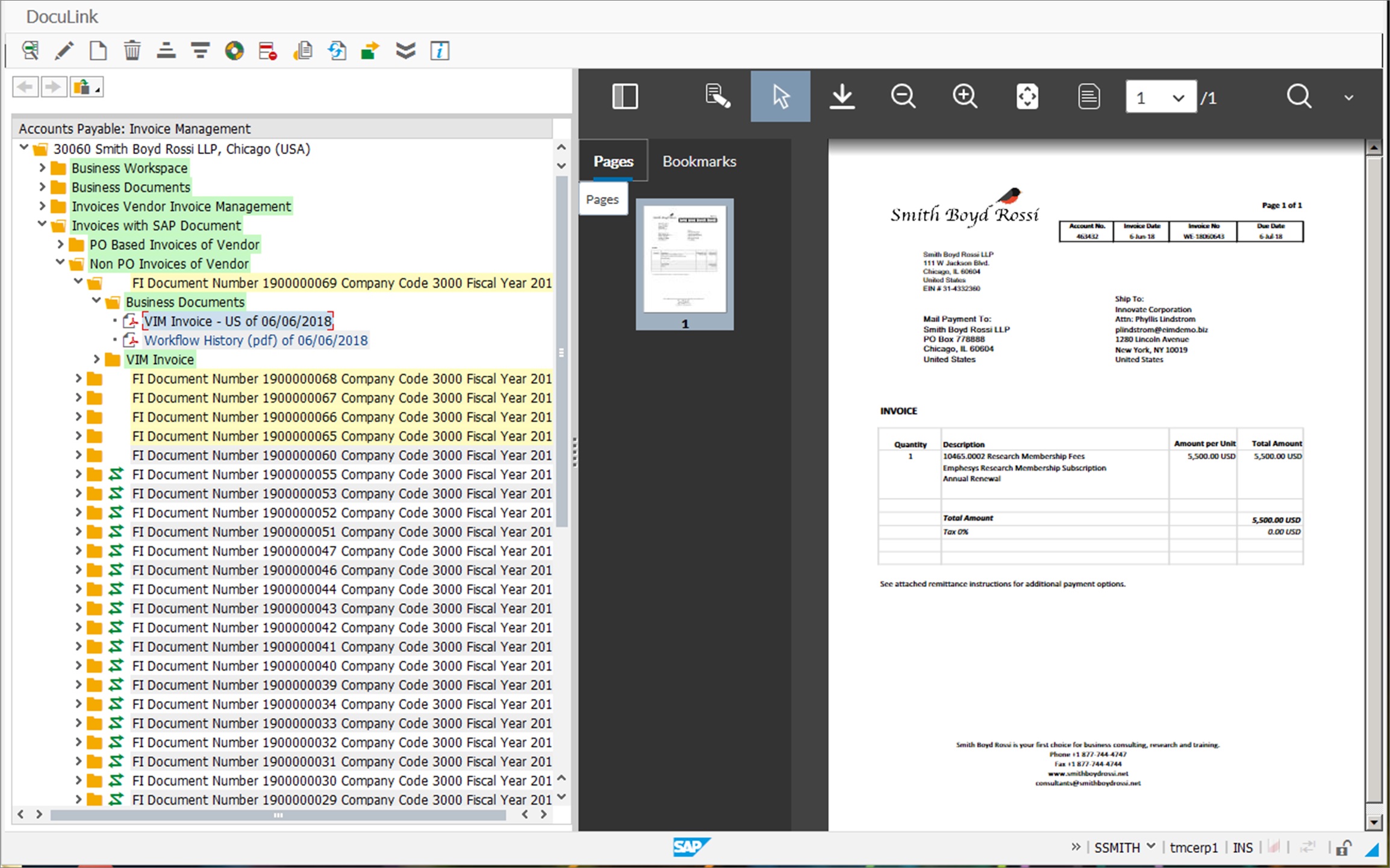Click the tree vertical scrollbar
Viewport: 1390px width, 868px height.
(x=561, y=352)
